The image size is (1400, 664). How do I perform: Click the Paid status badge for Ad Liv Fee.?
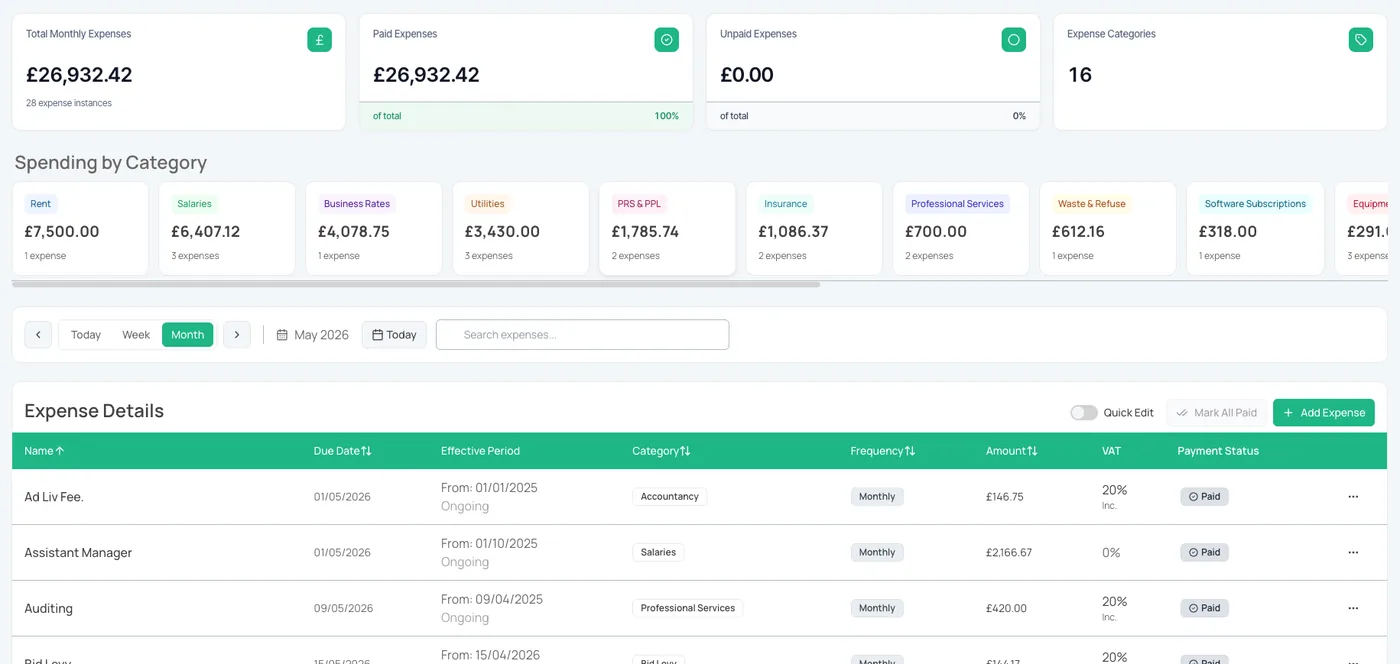pyautogui.click(x=1204, y=497)
